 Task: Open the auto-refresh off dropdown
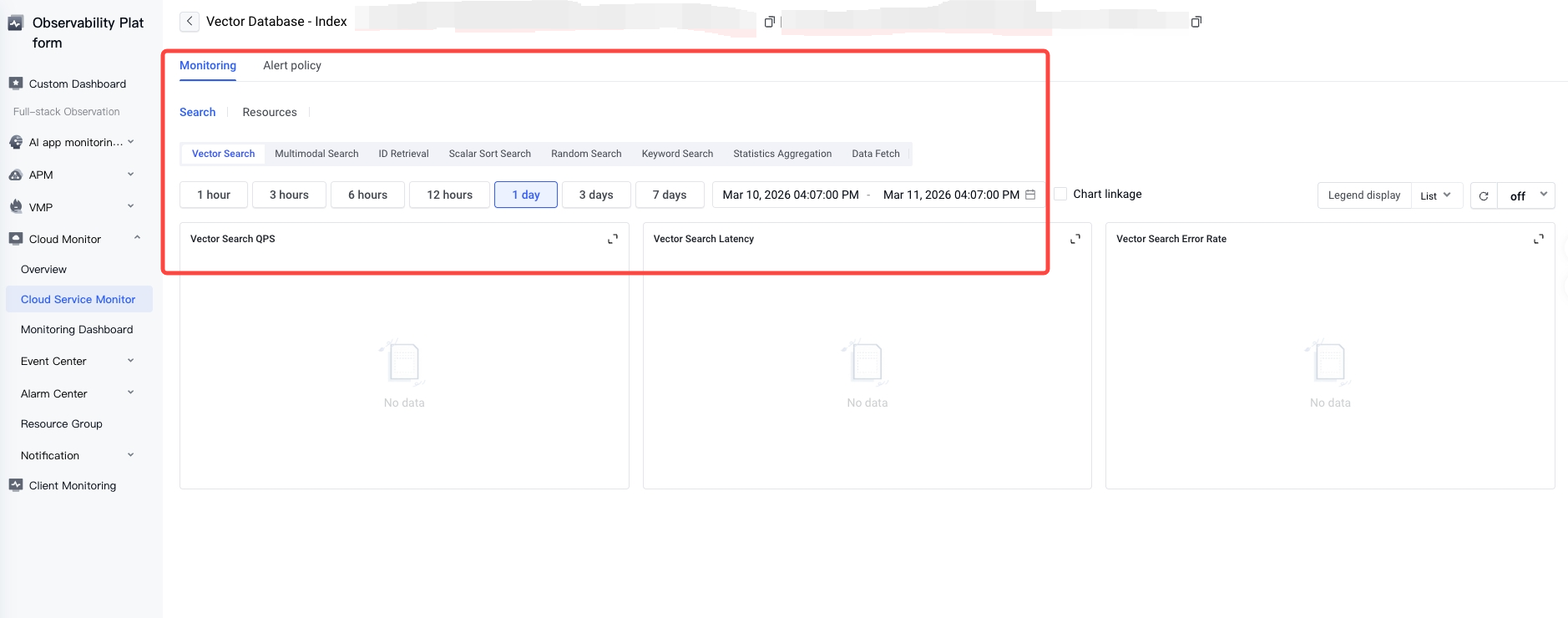pos(1527,195)
